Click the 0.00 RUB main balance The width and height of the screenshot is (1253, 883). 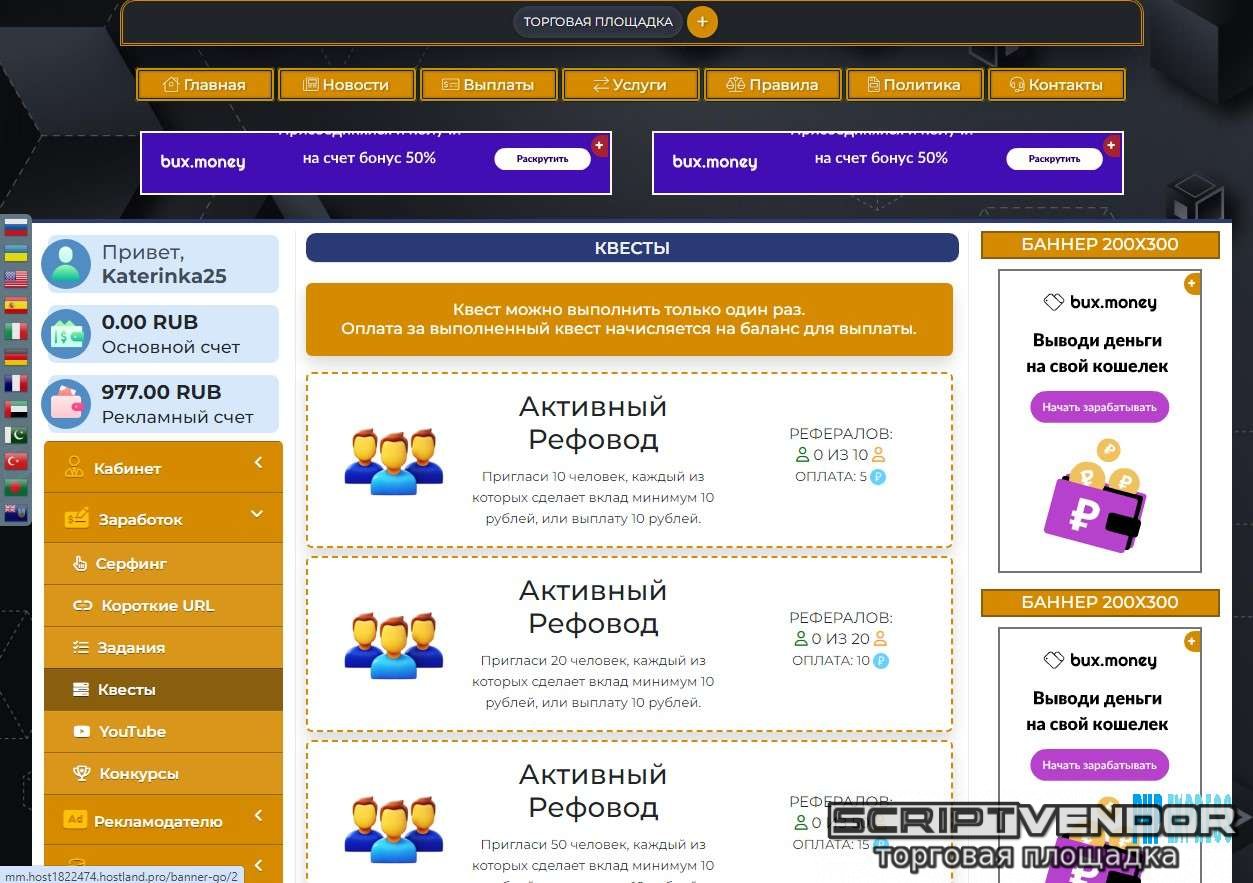tap(150, 322)
